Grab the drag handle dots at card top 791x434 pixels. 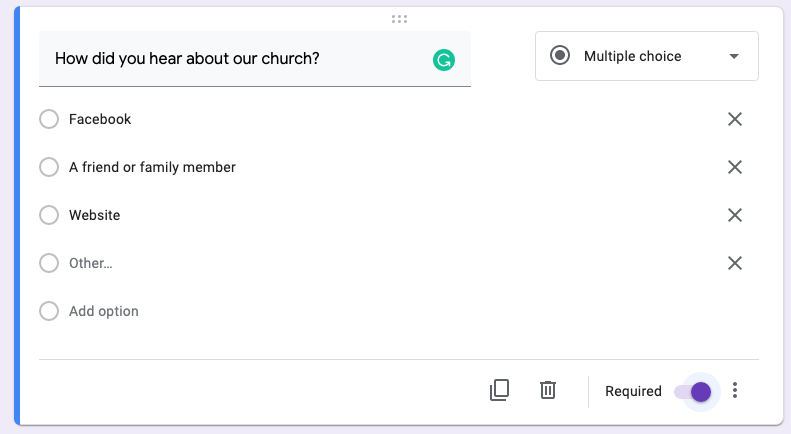pyautogui.click(x=399, y=19)
